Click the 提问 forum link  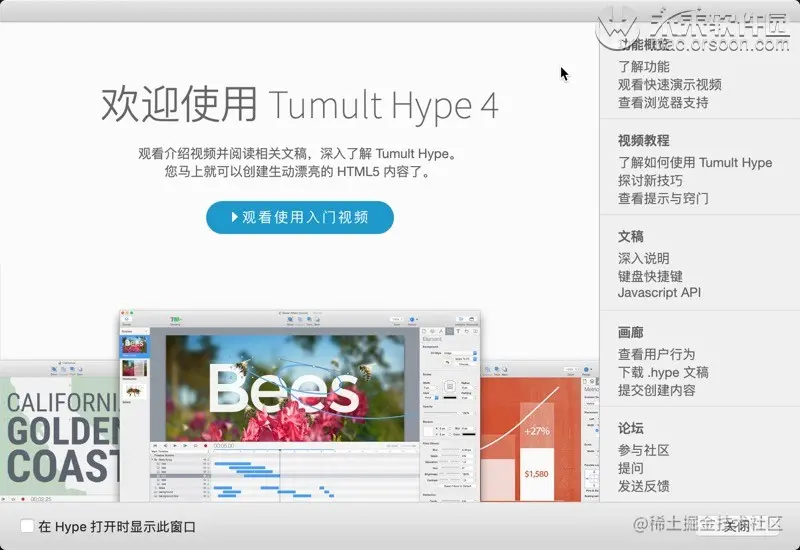tap(631, 468)
